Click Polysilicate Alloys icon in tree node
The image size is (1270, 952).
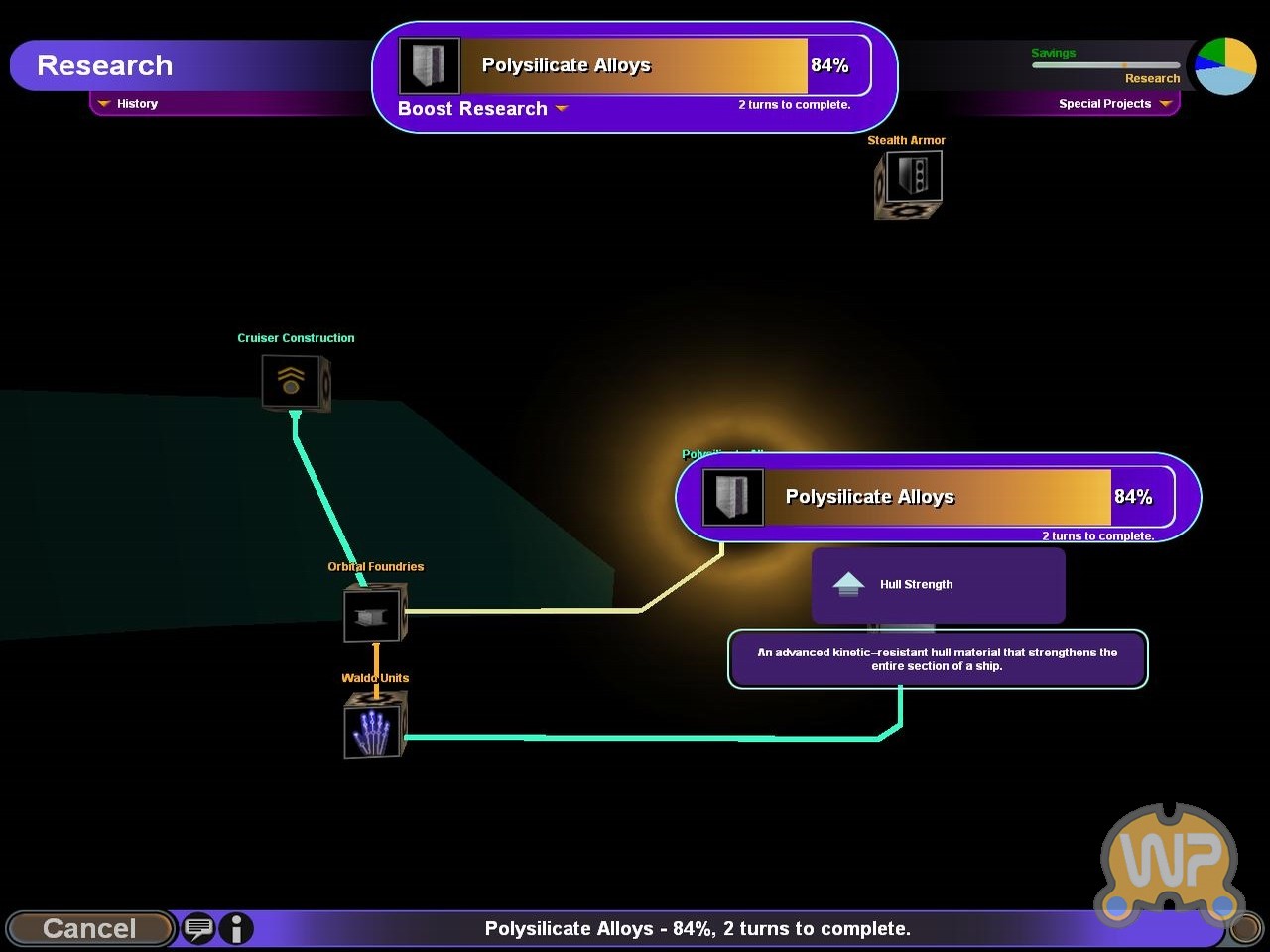click(733, 497)
